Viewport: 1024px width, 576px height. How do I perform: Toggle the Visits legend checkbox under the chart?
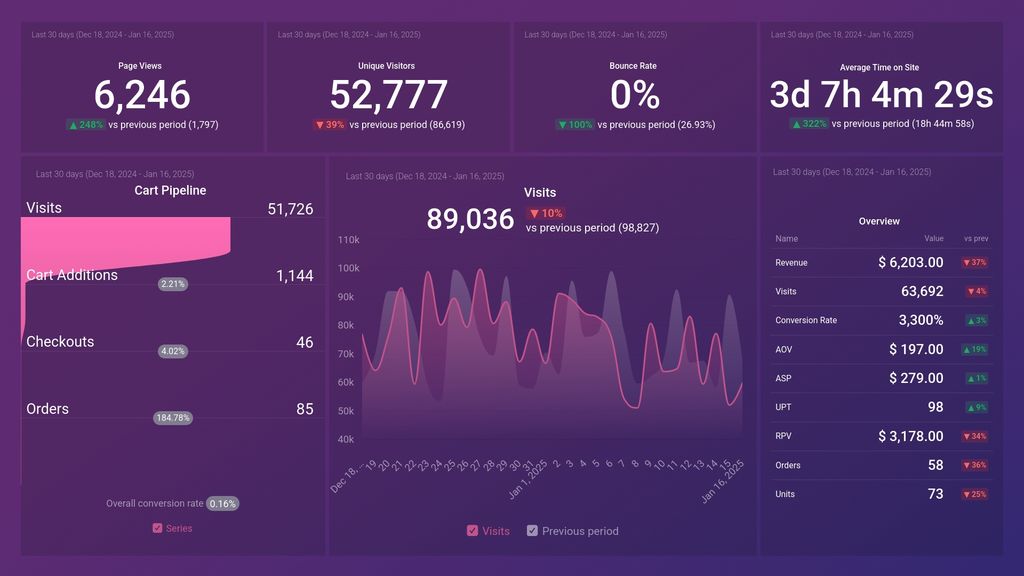tap(472, 531)
